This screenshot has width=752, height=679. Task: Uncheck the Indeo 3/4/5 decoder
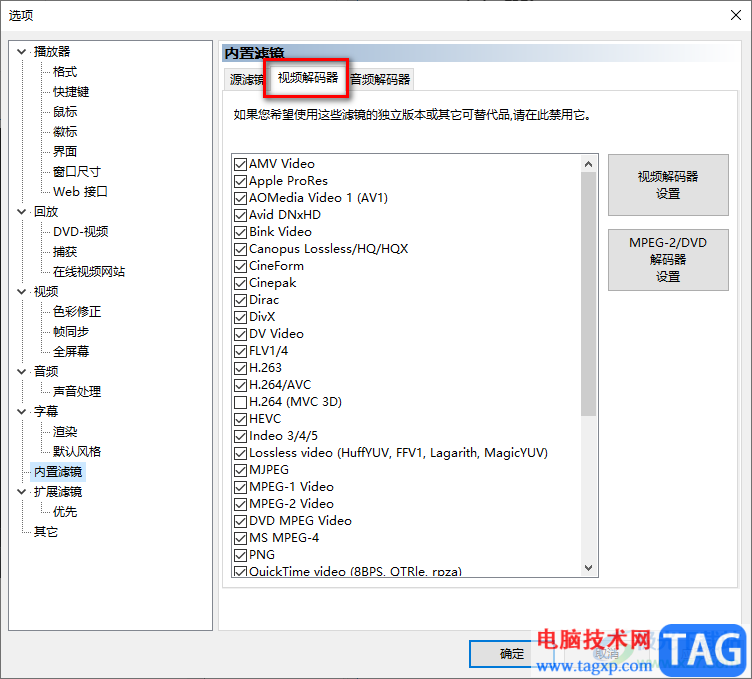point(240,436)
